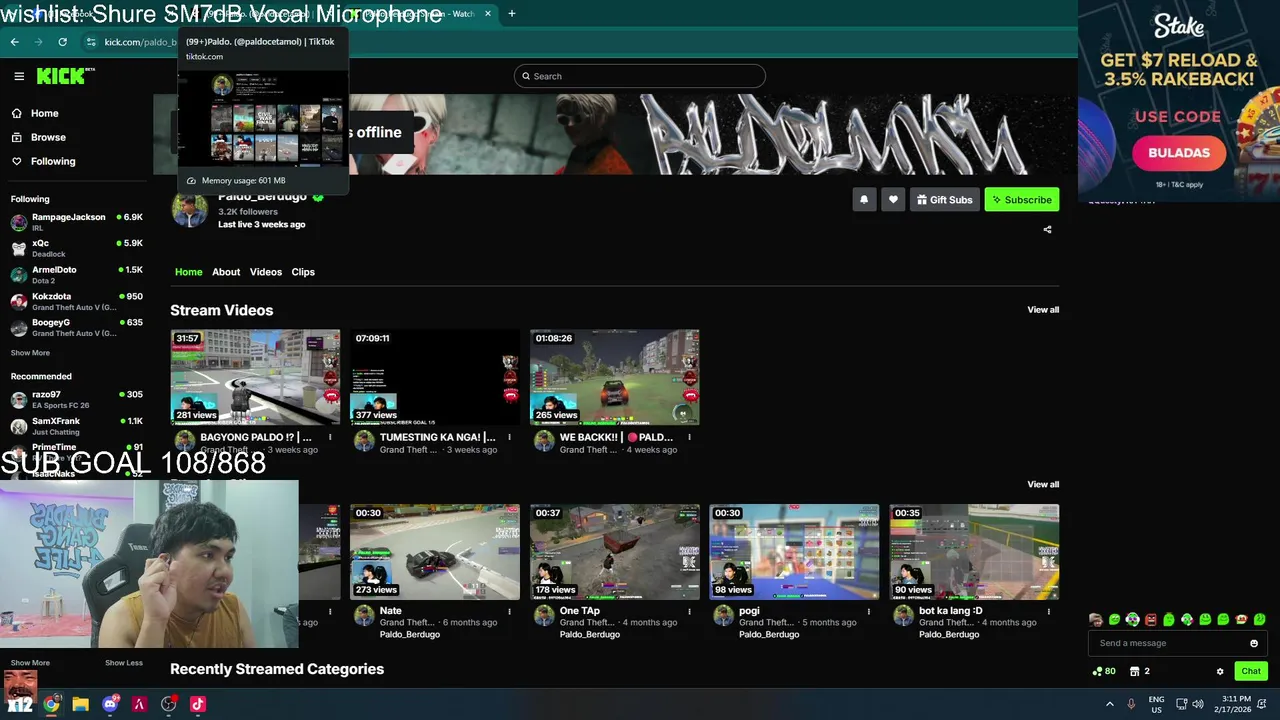Open the WE BACKK!! stream thumbnail
This screenshot has height=720, width=1280.
click(615, 377)
